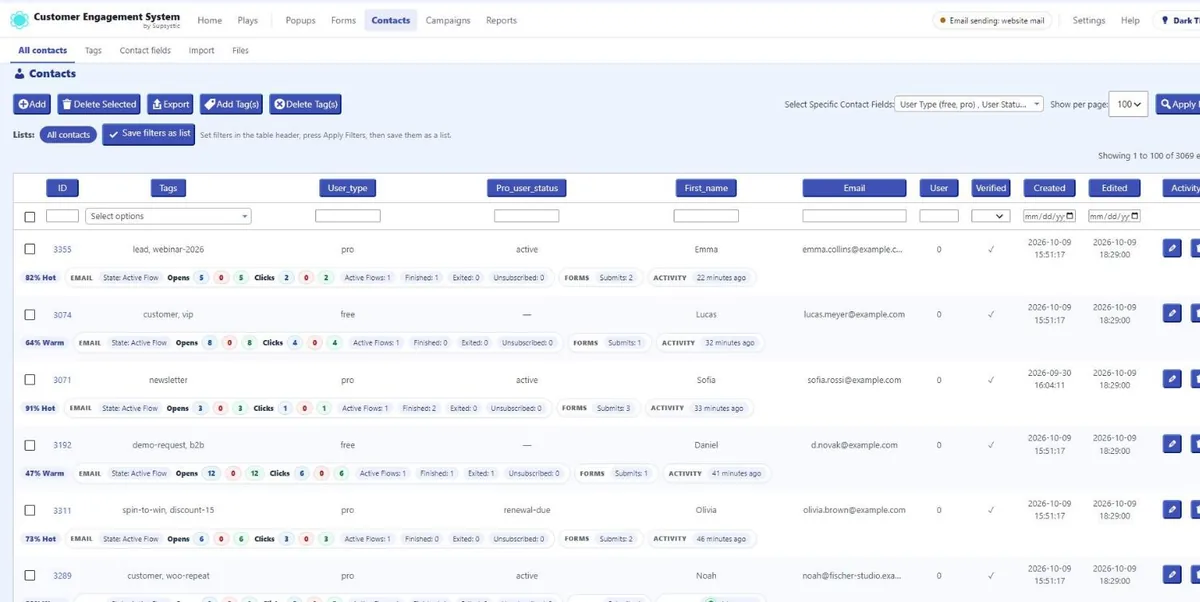1200x602 pixels.
Task: Click the Delete Tag(s) button
Action: pyautogui.click(x=305, y=104)
